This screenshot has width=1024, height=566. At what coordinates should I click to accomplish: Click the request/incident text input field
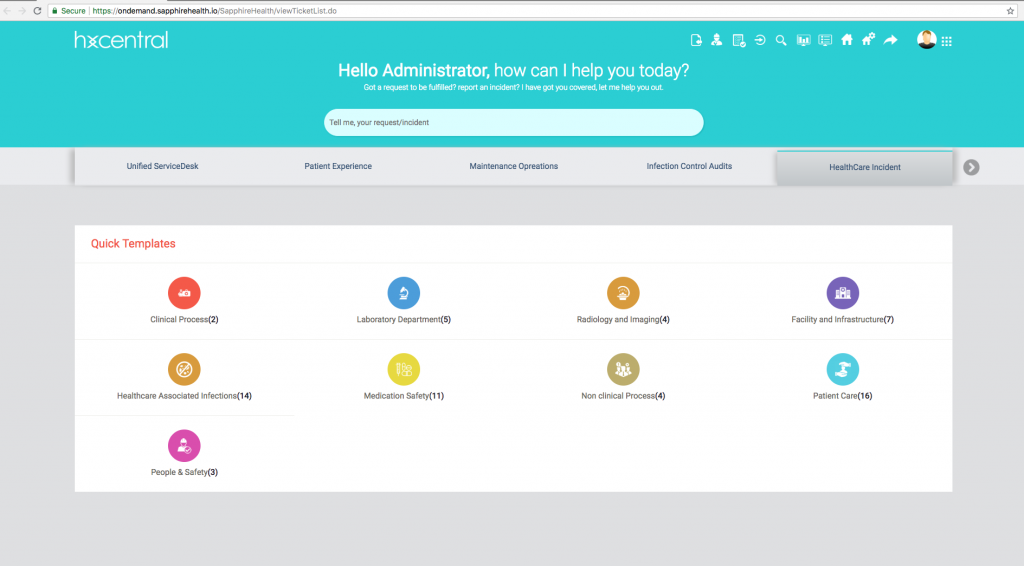pos(513,123)
